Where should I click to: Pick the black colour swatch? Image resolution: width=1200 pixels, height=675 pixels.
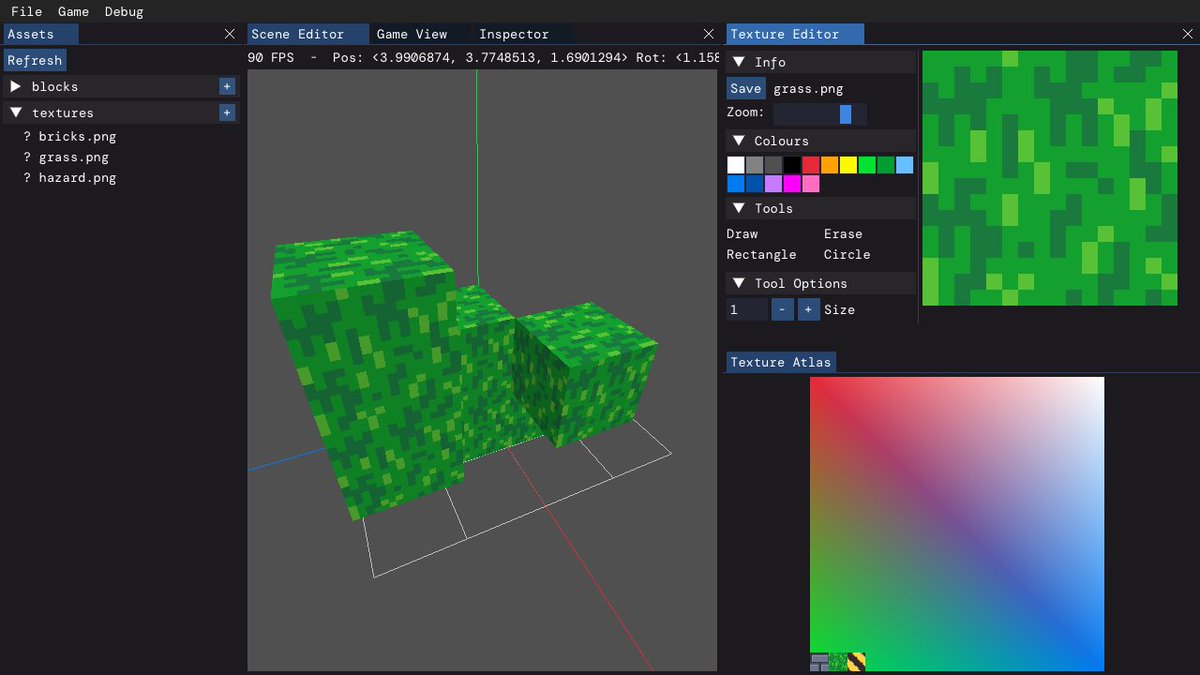pos(792,165)
